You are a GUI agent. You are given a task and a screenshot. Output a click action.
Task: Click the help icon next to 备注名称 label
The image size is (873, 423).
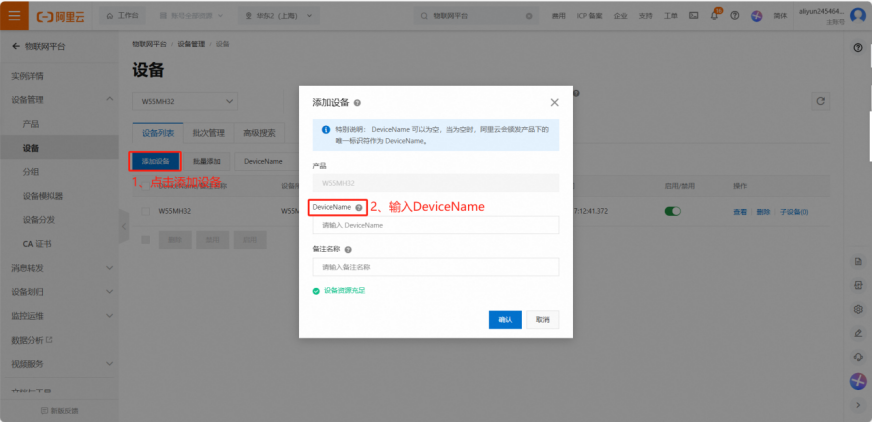pyautogui.click(x=348, y=250)
